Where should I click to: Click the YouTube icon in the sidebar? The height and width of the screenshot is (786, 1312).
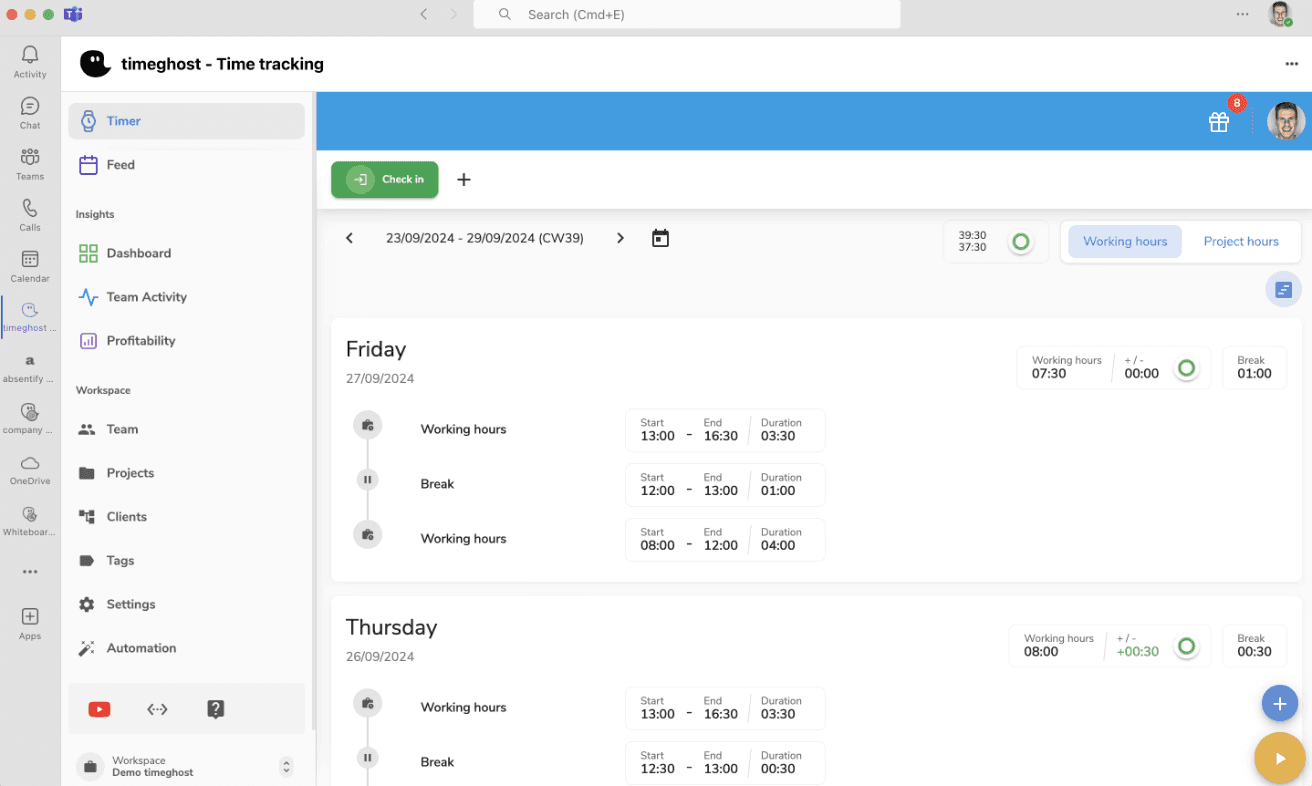[x=99, y=709]
